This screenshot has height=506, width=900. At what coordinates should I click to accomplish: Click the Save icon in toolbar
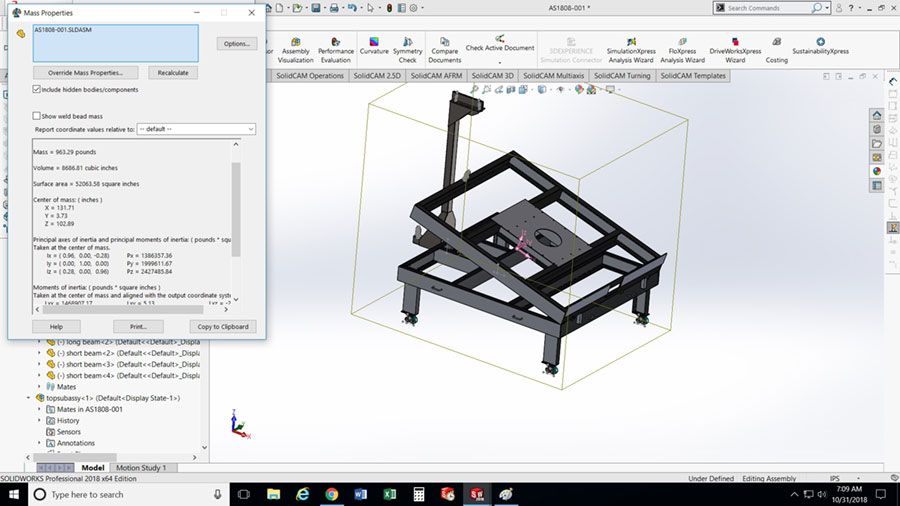coord(316,8)
